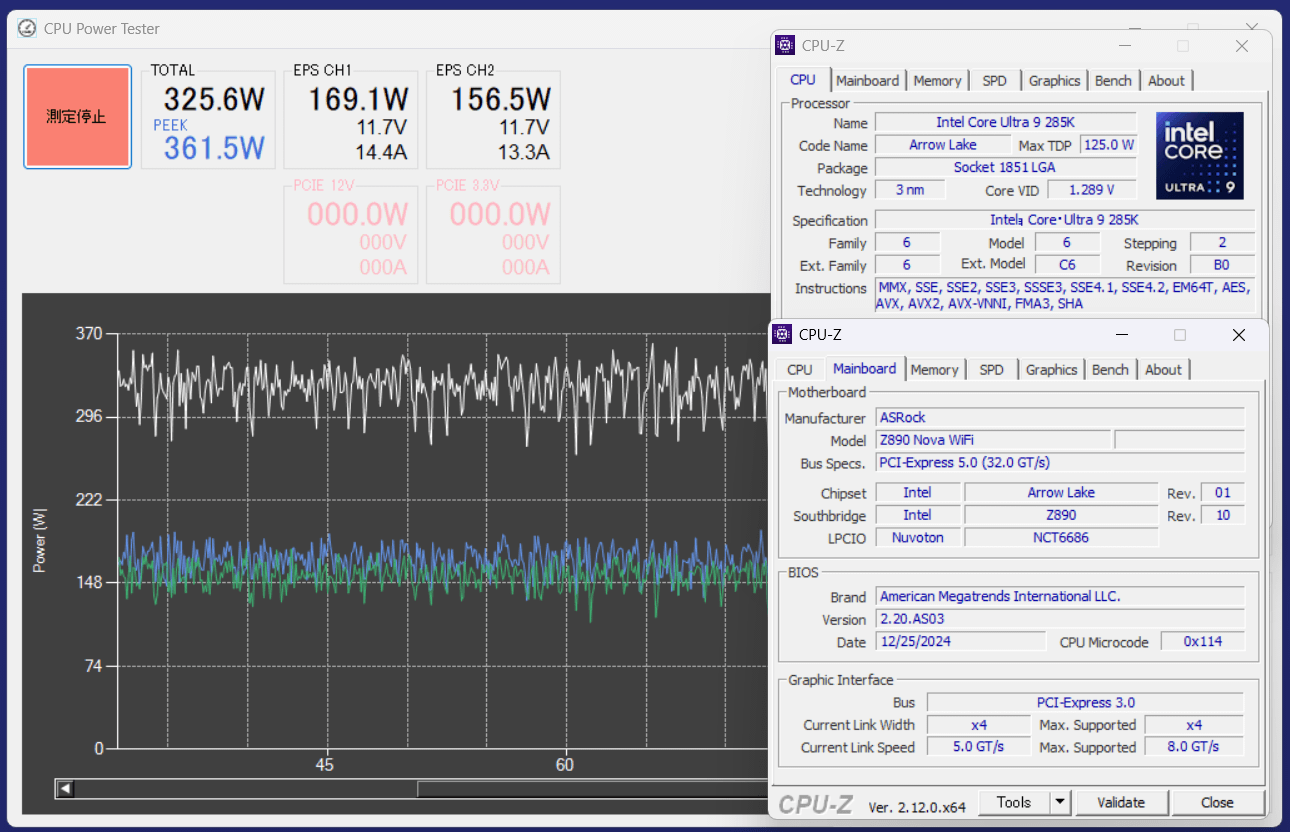Click the graph scrollbar left arrow
The image size is (1290, 832).
65,789
